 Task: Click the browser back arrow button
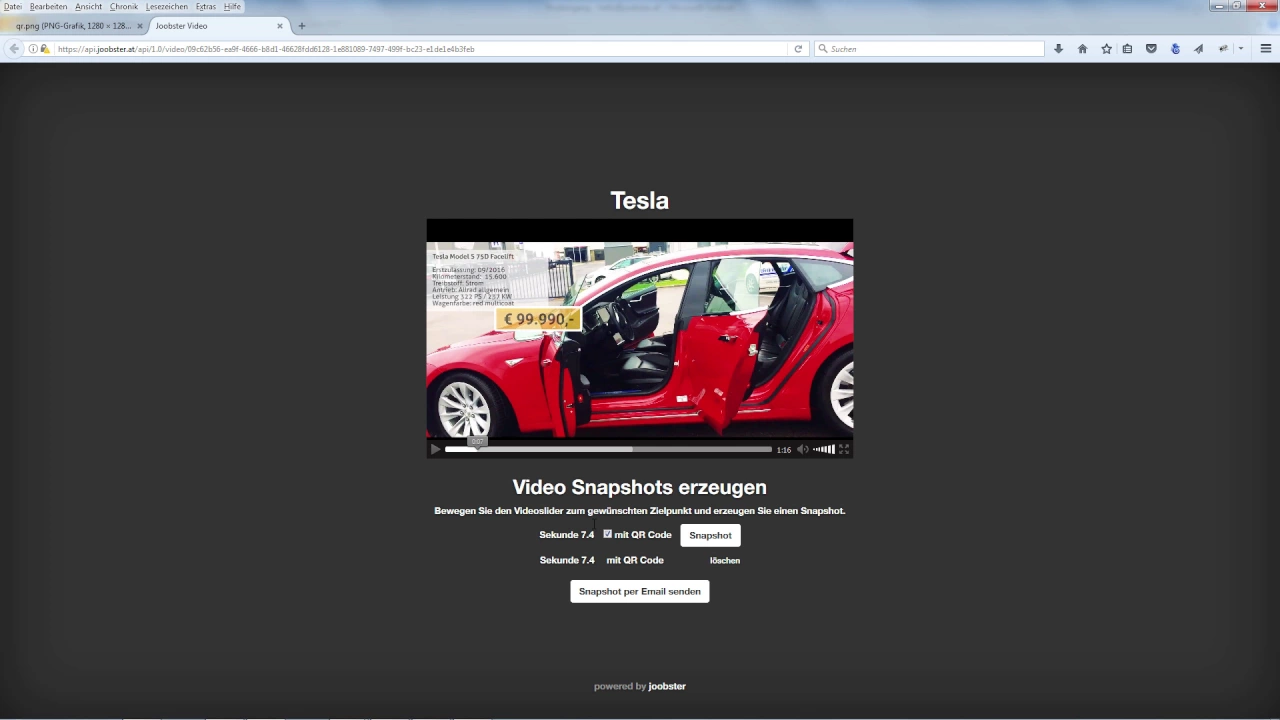pyautogui.click(x=14, y=49)
